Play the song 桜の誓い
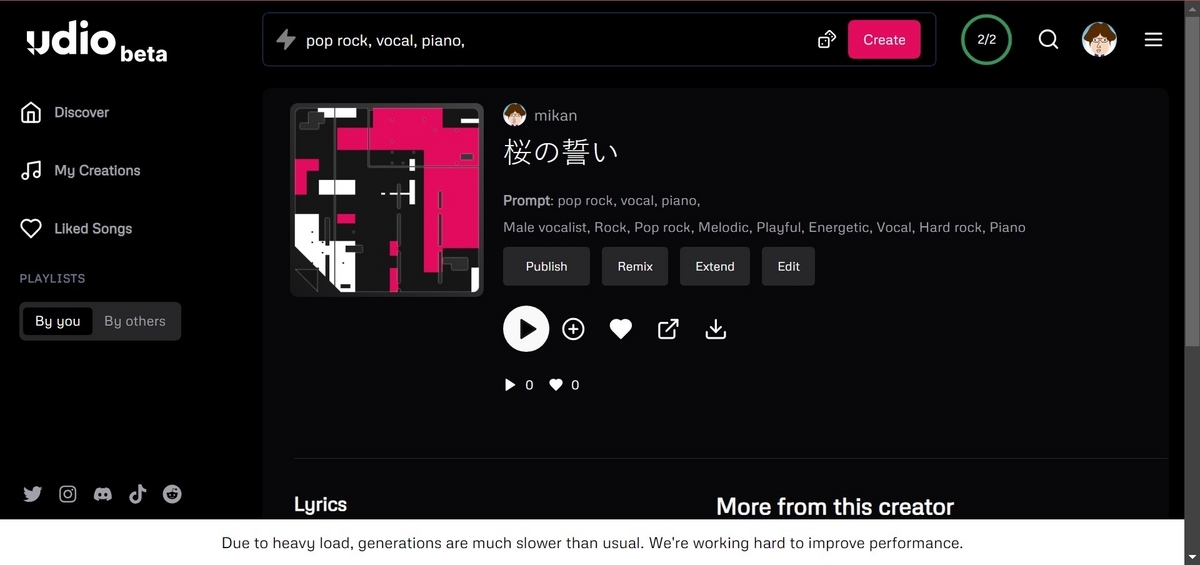1200x565 pixels. [x=526, y=329]
